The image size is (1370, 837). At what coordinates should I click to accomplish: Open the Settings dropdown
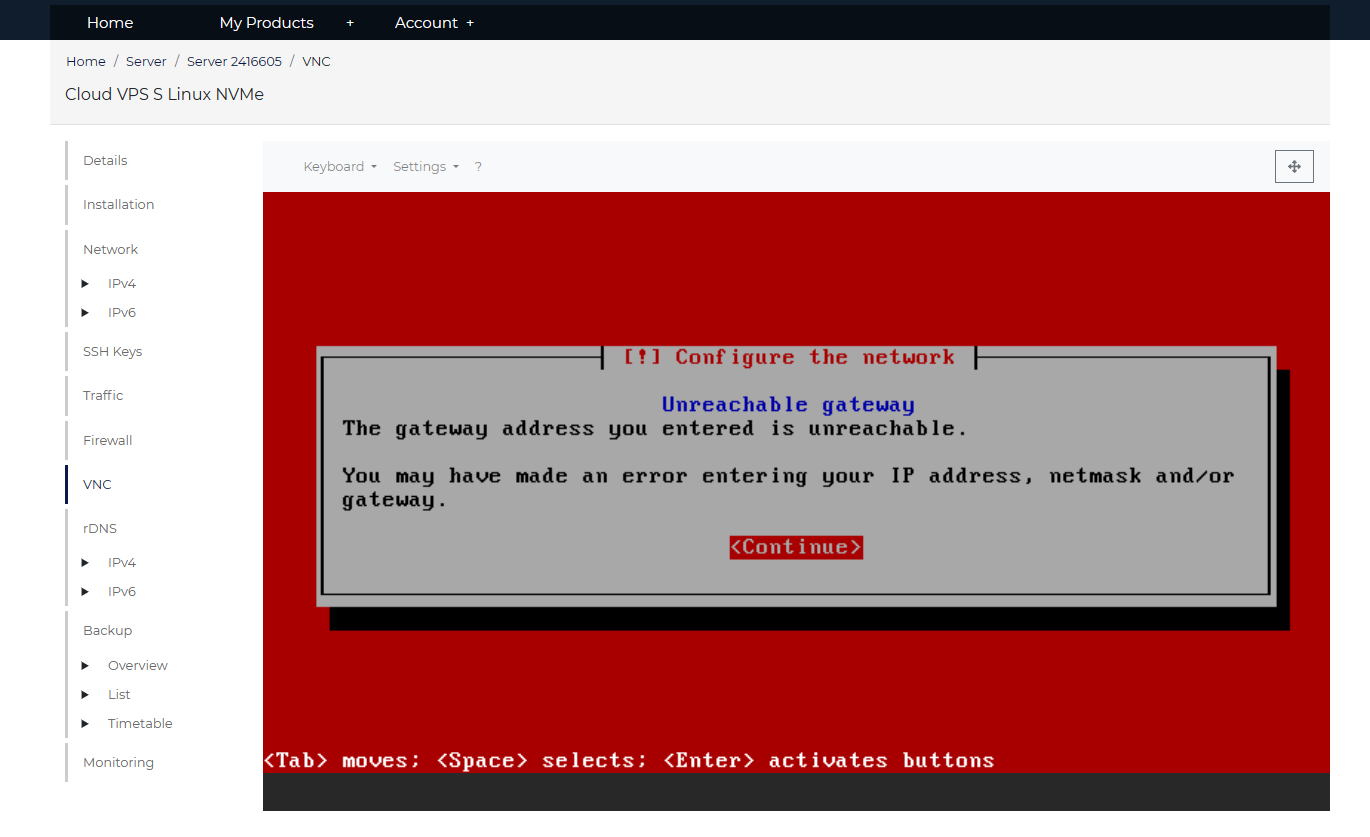click(x=426, y=167)
